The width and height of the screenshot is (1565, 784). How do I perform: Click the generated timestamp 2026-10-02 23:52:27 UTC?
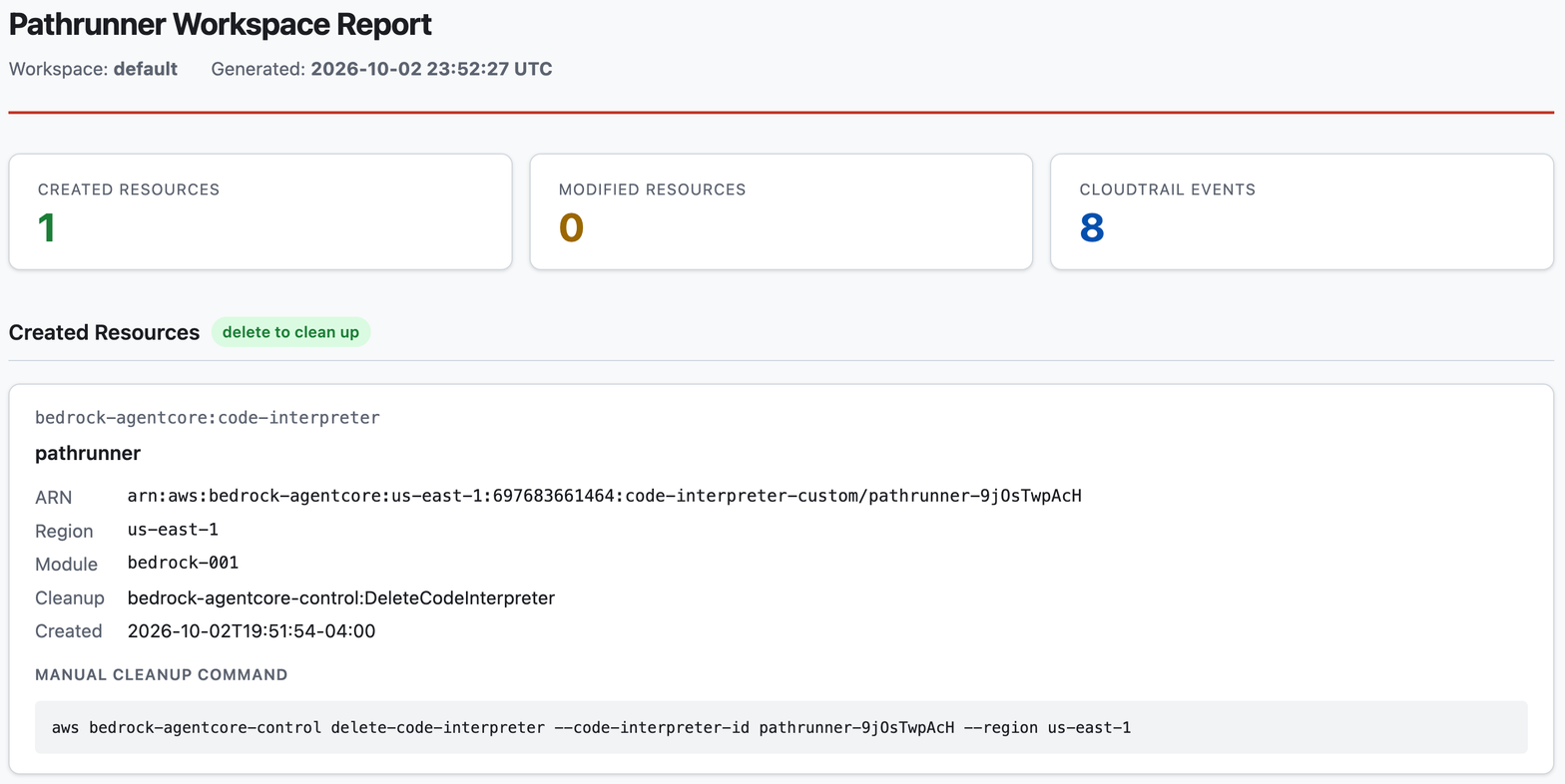pyautogui.click(x=431, y=69)
